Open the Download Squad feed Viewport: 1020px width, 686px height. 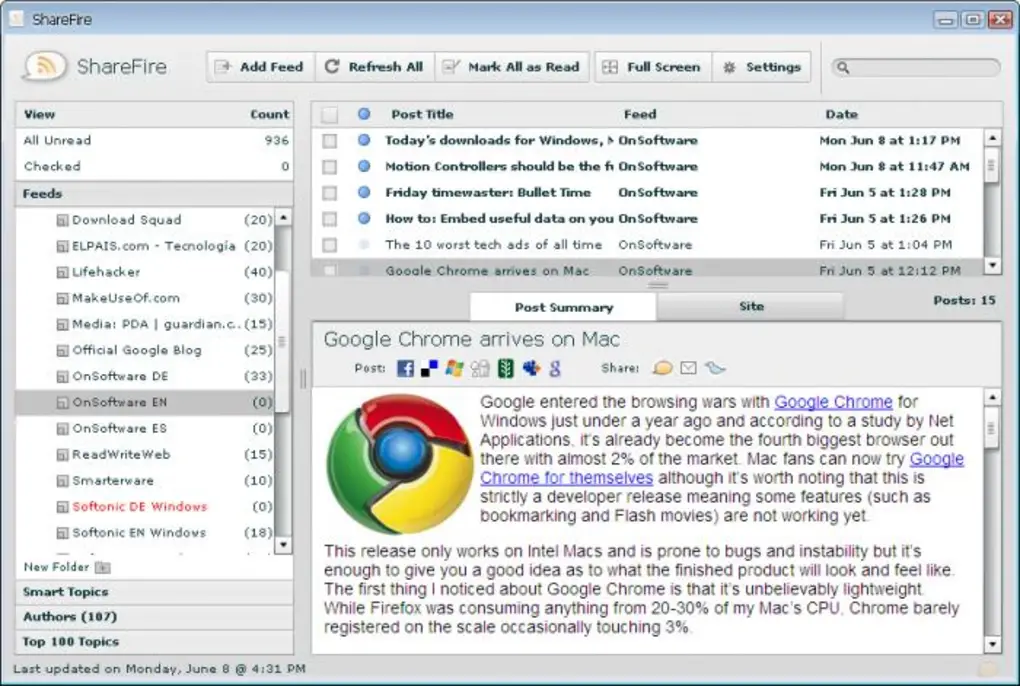pyautogui.click(x=145, y=220)
